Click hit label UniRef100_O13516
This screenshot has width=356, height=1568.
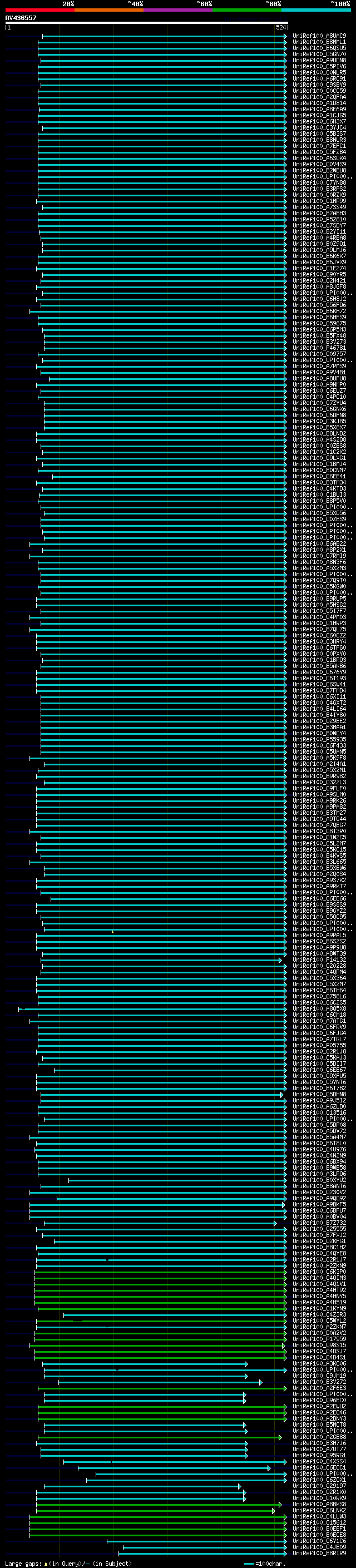click(x=319, y=1112)
